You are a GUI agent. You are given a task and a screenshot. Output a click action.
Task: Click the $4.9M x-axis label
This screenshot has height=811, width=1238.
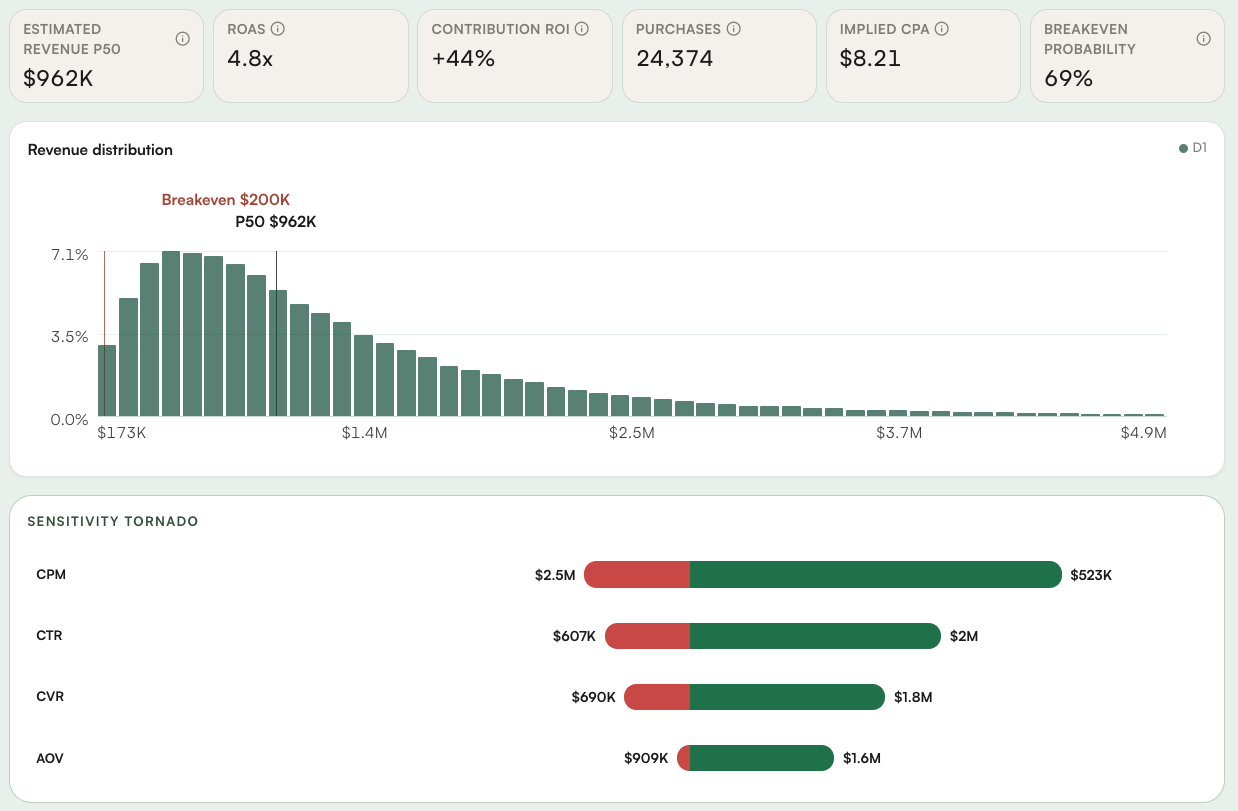click(x=1144, y=433)
